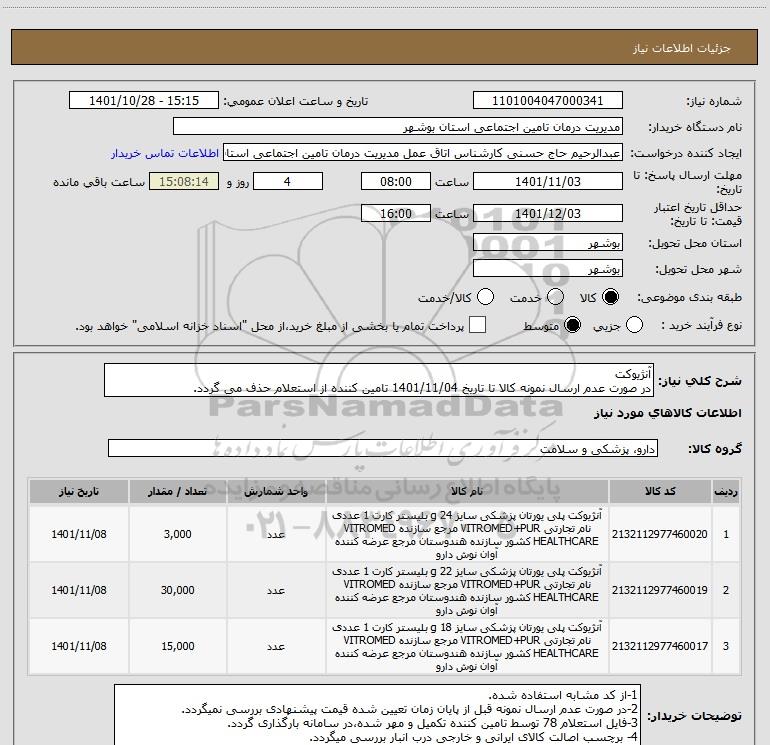Image resolution: width=770 pixels, height=745 pixels.
Task: Click delivery province field بوشهر
Action: coord(548,243)
